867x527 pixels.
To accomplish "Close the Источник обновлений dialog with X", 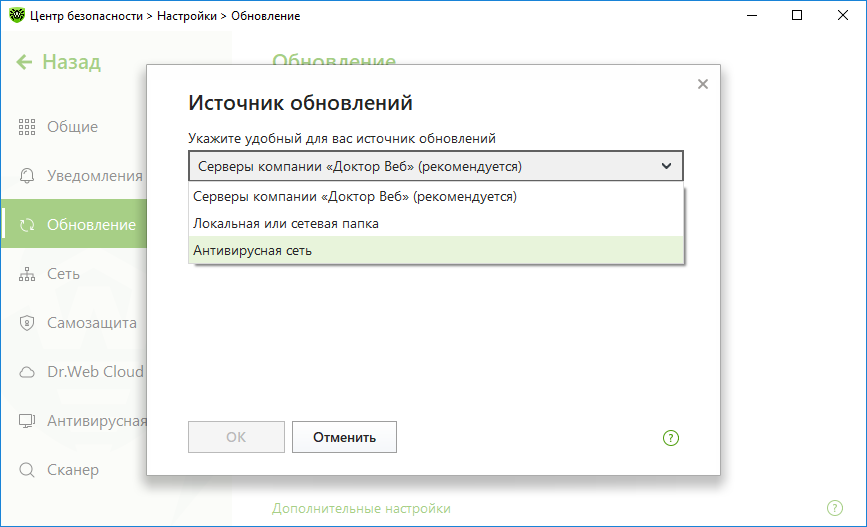I will coord(703,84).
